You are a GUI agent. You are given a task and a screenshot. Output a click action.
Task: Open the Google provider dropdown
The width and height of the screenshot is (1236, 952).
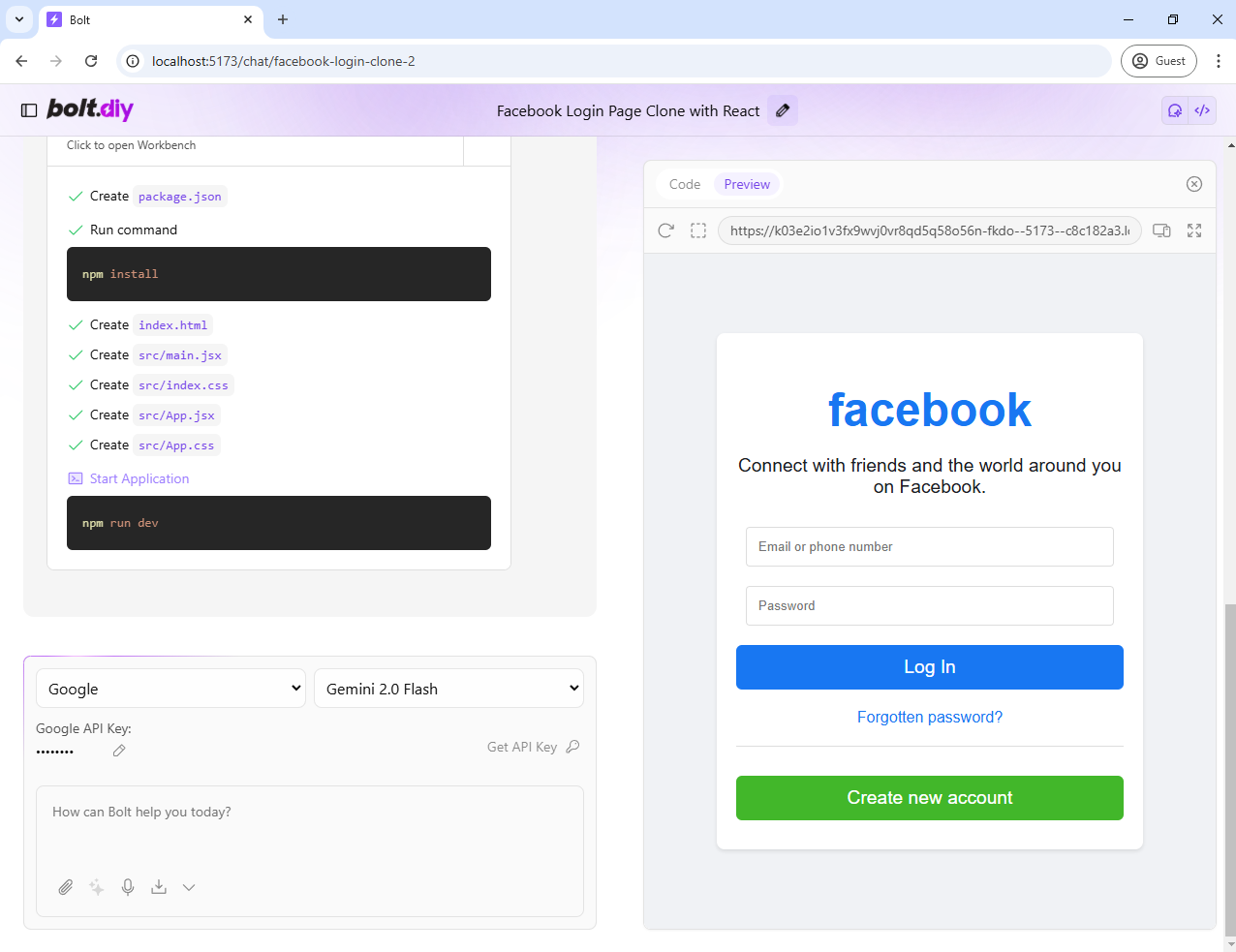tap(170, 689)
